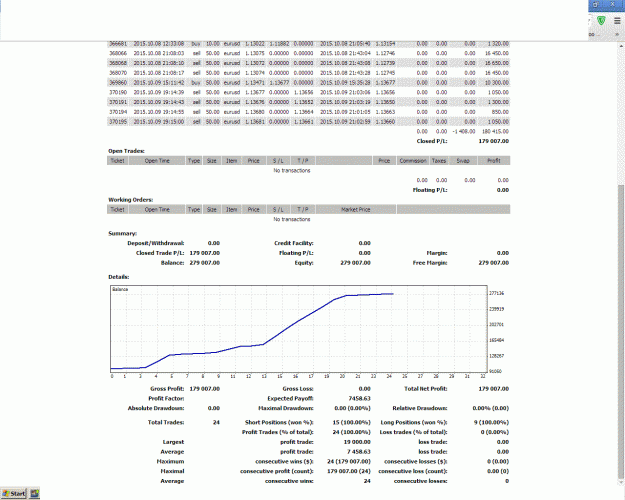Select ticket number 369860
Screen dimensions: 625x500
[118, 83]
